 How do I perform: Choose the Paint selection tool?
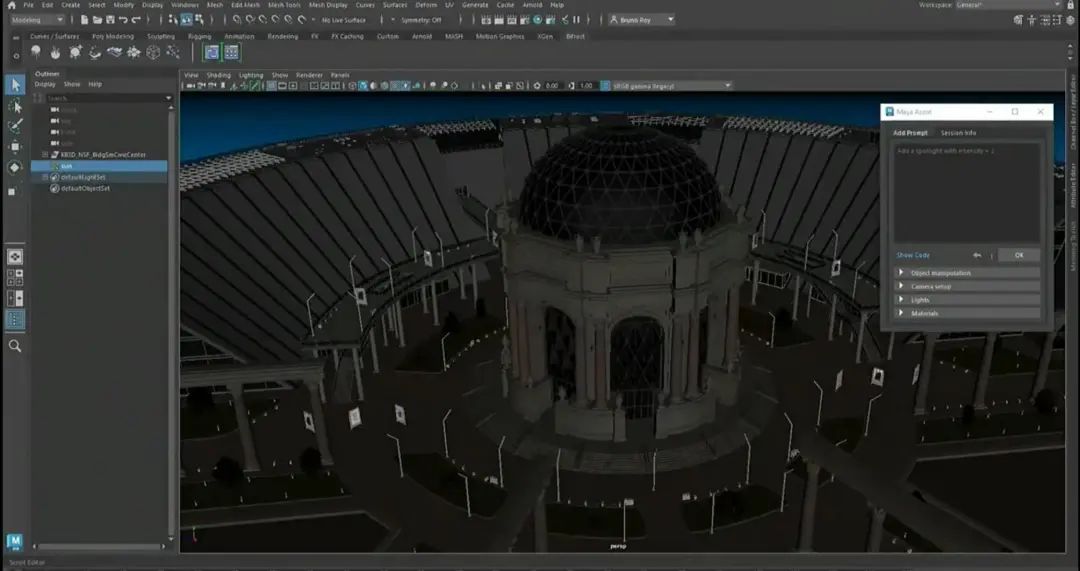[15, 126]
